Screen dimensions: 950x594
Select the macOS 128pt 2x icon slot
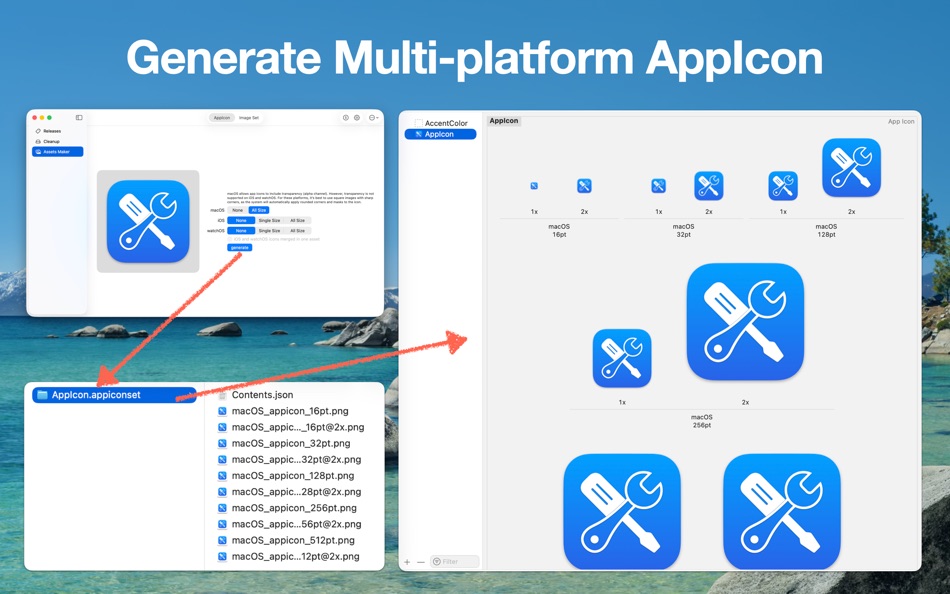point(851,167)
